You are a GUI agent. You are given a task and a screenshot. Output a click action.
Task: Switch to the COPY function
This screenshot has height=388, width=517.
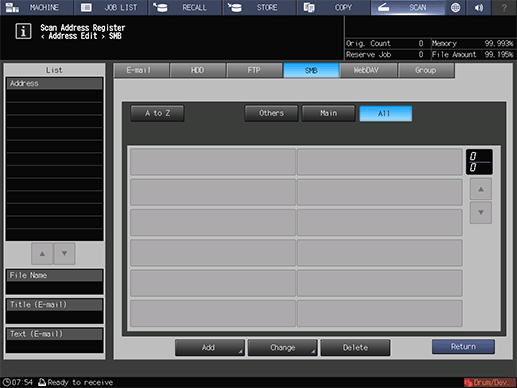click(x=334, y=7)
